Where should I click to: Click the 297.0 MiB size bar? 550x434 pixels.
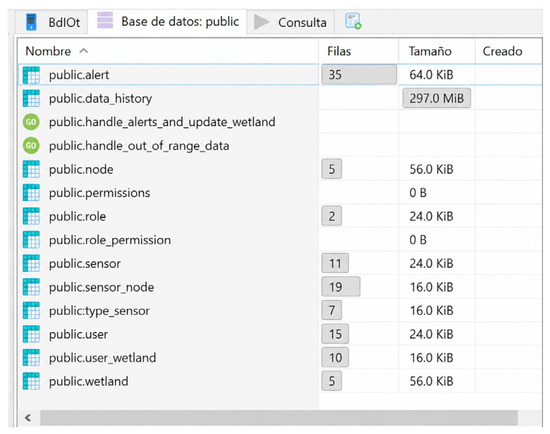point(437,98)
